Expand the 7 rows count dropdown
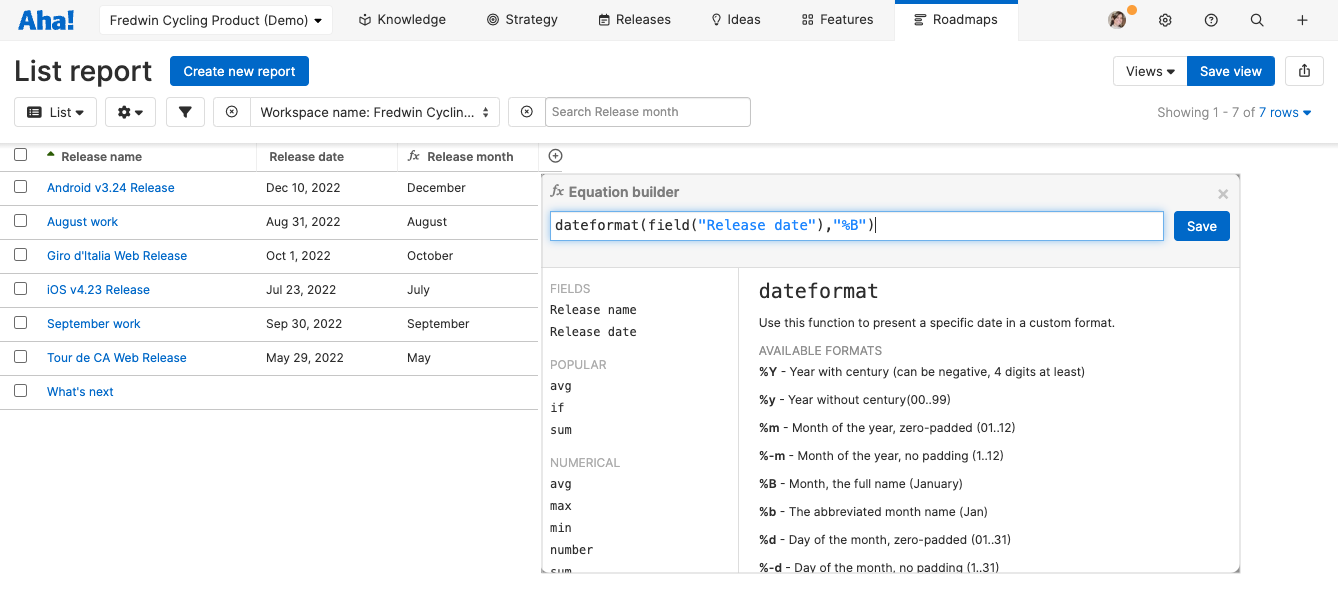The height and width of the screenshot is (595, 1338). click(x=1285, y=113)
